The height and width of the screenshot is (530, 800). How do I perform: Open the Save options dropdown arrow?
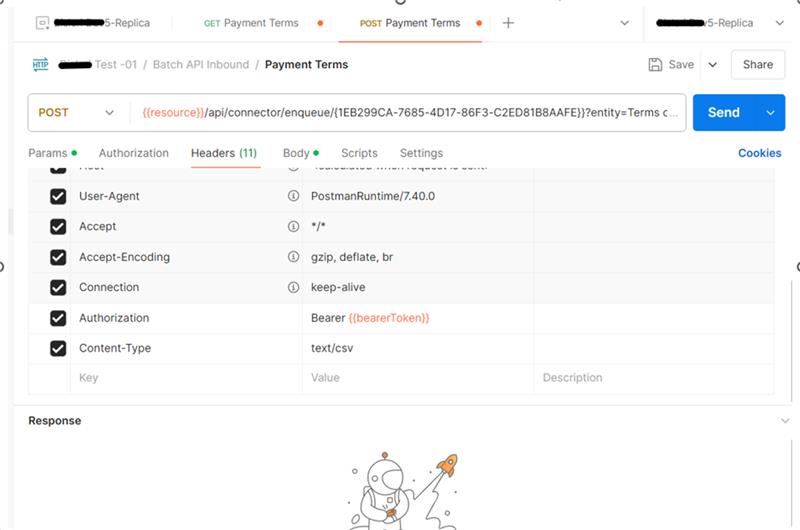click(x=713, y=65)
